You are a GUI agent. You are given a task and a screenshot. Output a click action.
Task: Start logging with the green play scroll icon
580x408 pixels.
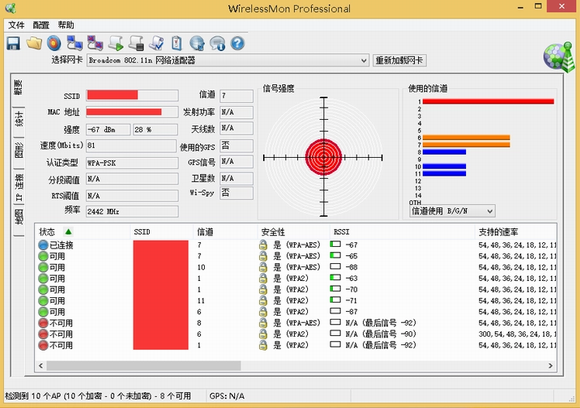tap(116, 43)
